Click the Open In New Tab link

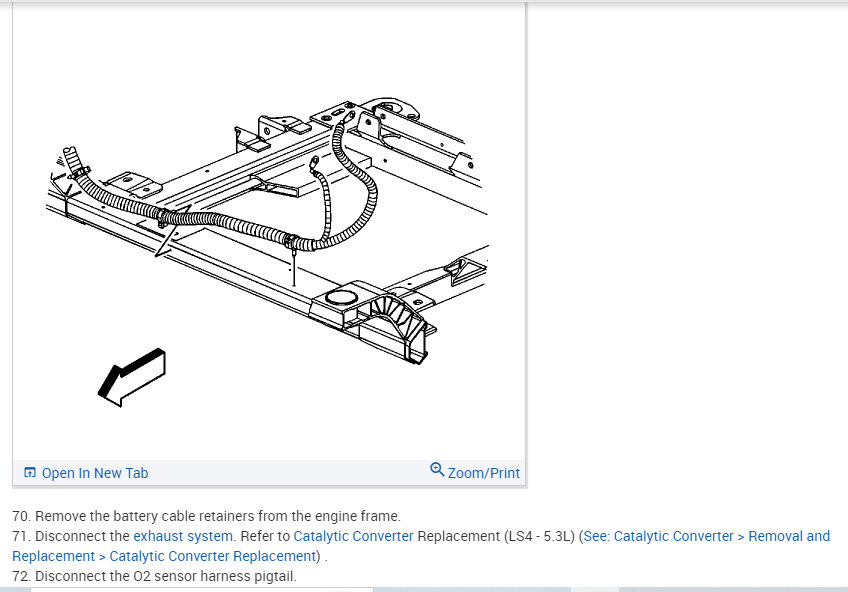pos(95,473)
